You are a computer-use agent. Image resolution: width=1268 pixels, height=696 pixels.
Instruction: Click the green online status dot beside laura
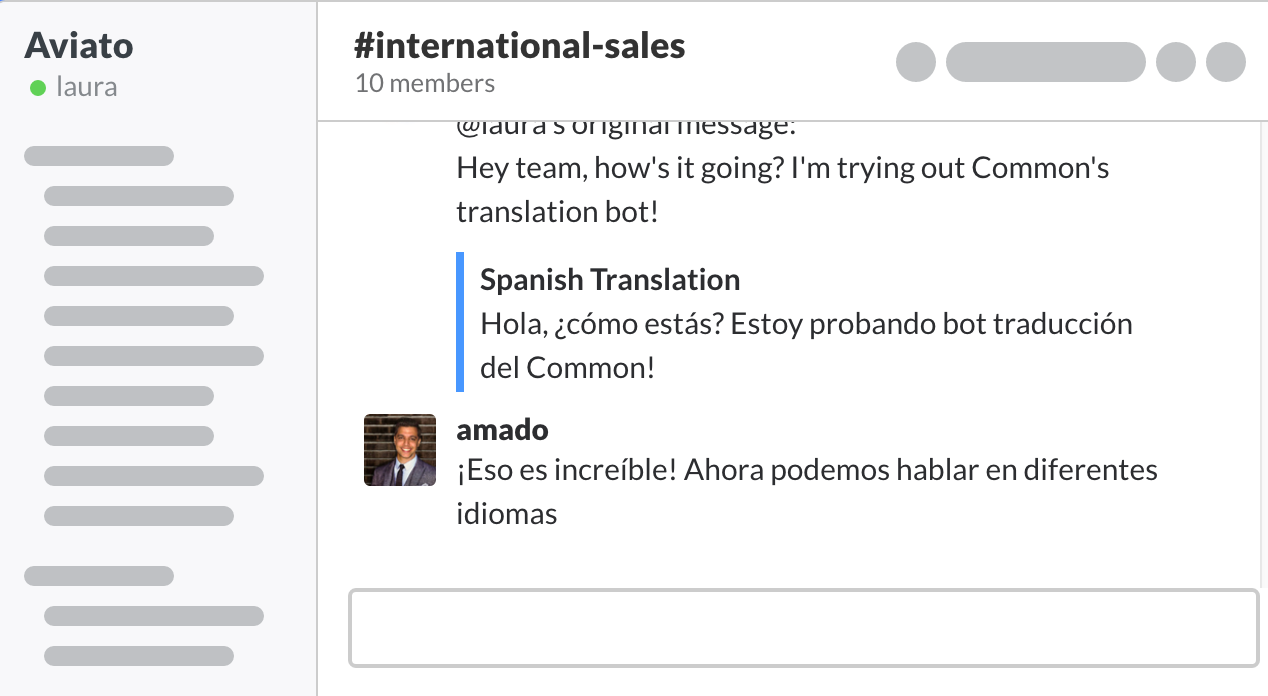(37, 87)
